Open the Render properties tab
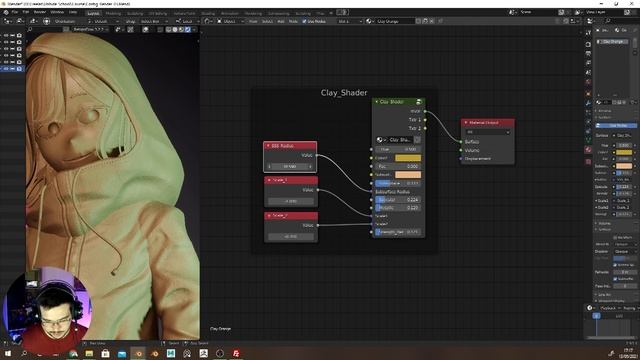640x360 pixels. coord(588,44)
